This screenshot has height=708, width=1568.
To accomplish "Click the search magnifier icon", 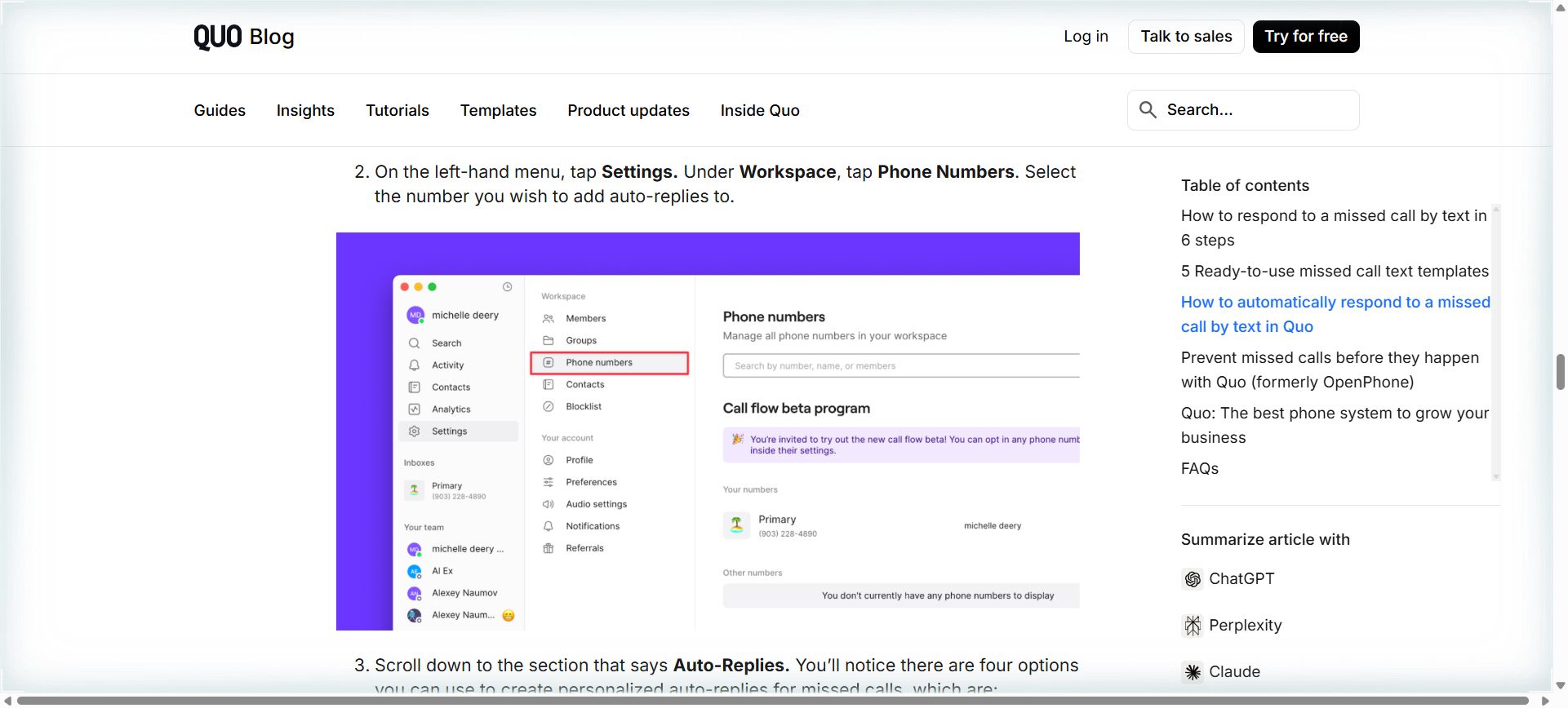I will point(1148,110).
